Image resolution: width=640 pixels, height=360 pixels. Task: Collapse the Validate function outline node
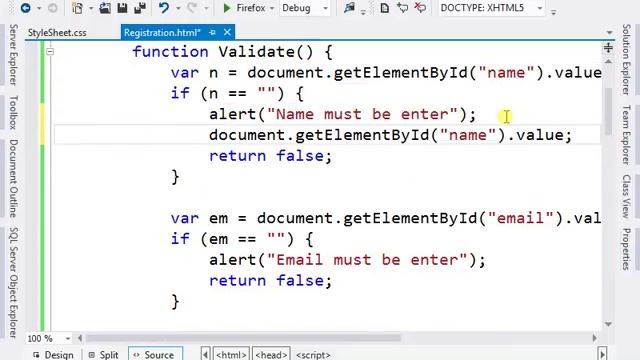[50, 51]
